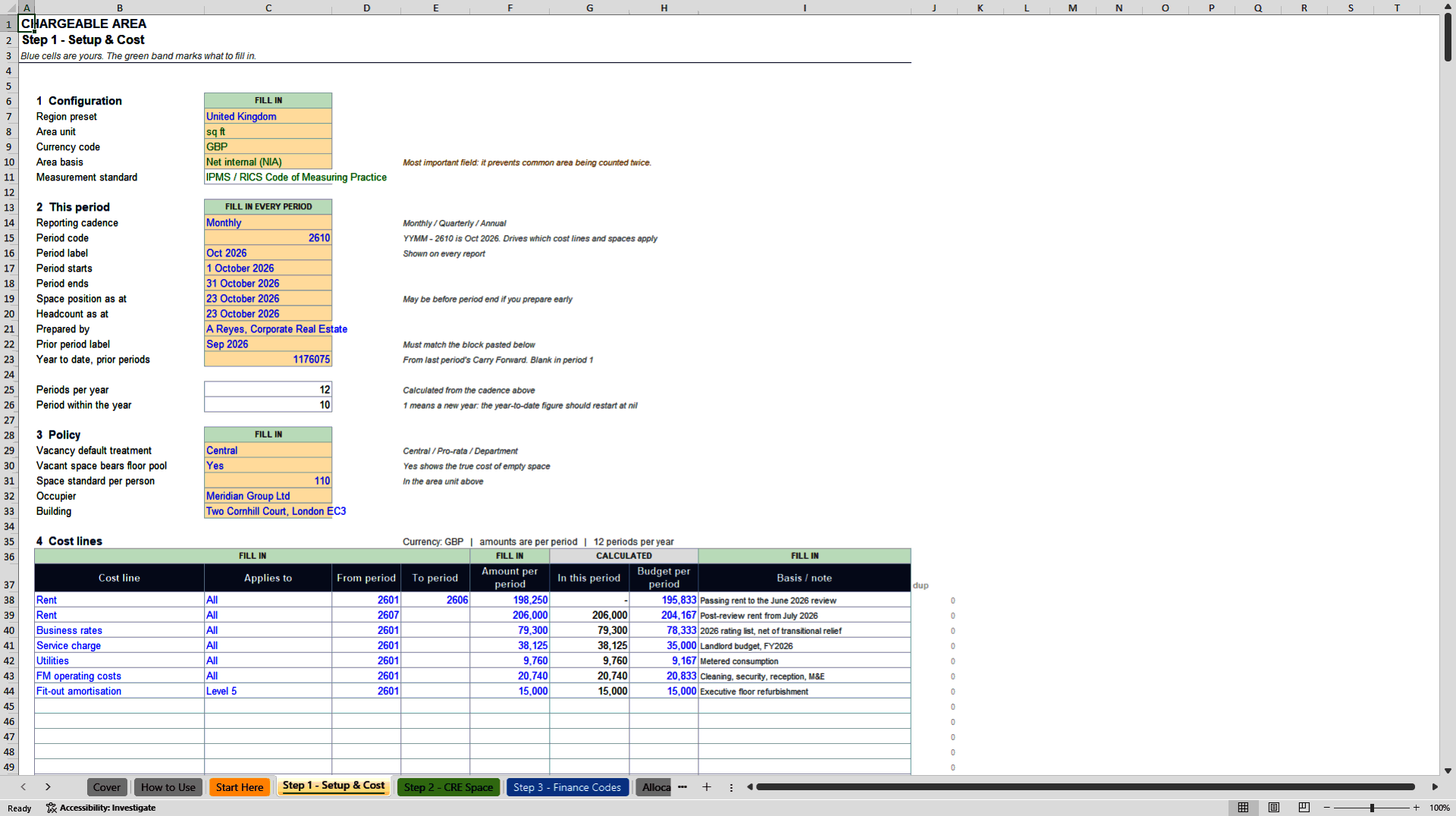
Task: Open Step 3 - Finance Codes tab
Action: (x=567, y=787)
